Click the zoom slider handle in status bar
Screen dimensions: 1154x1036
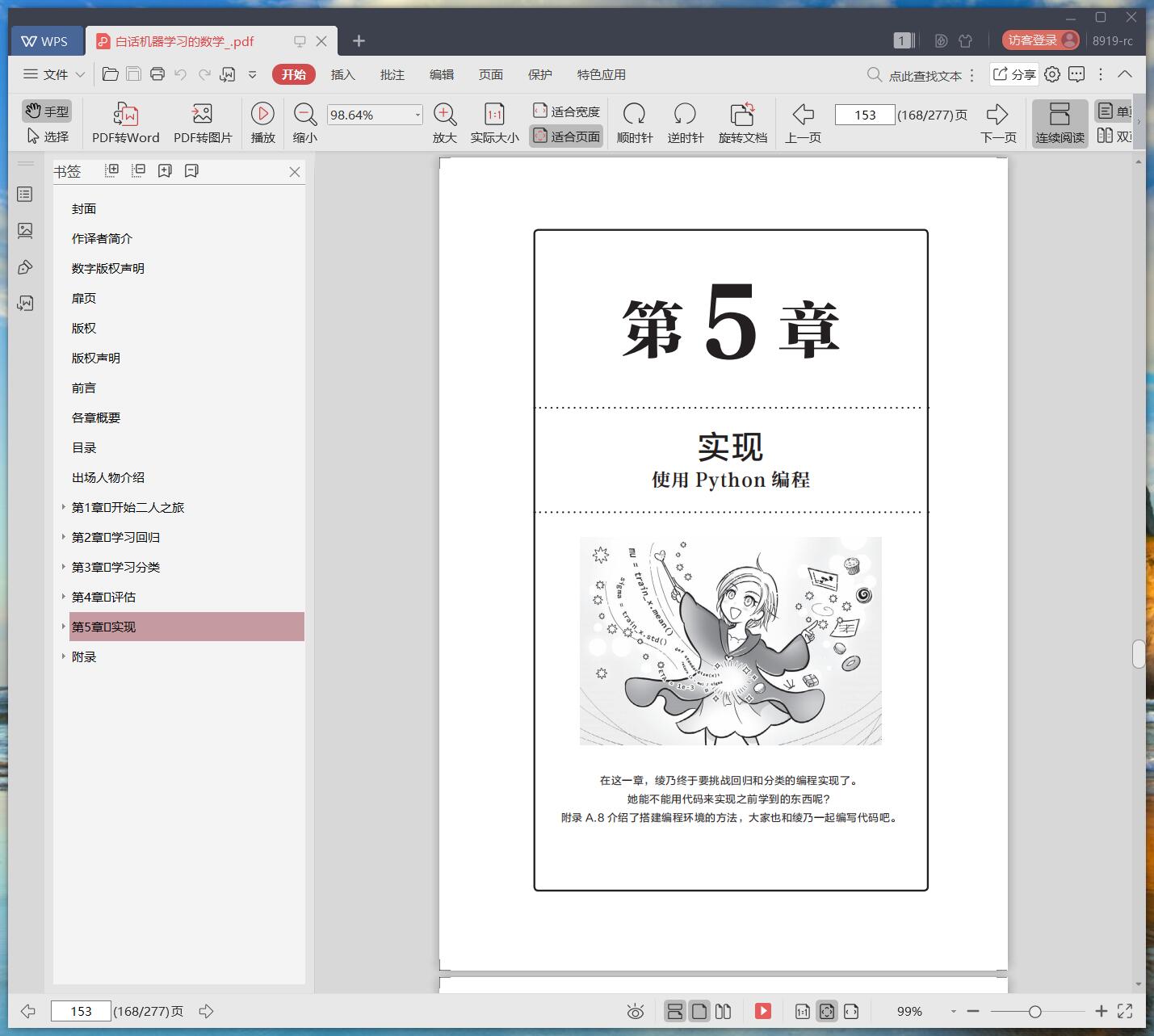pyautogui.click(x=1034, y=1011)
